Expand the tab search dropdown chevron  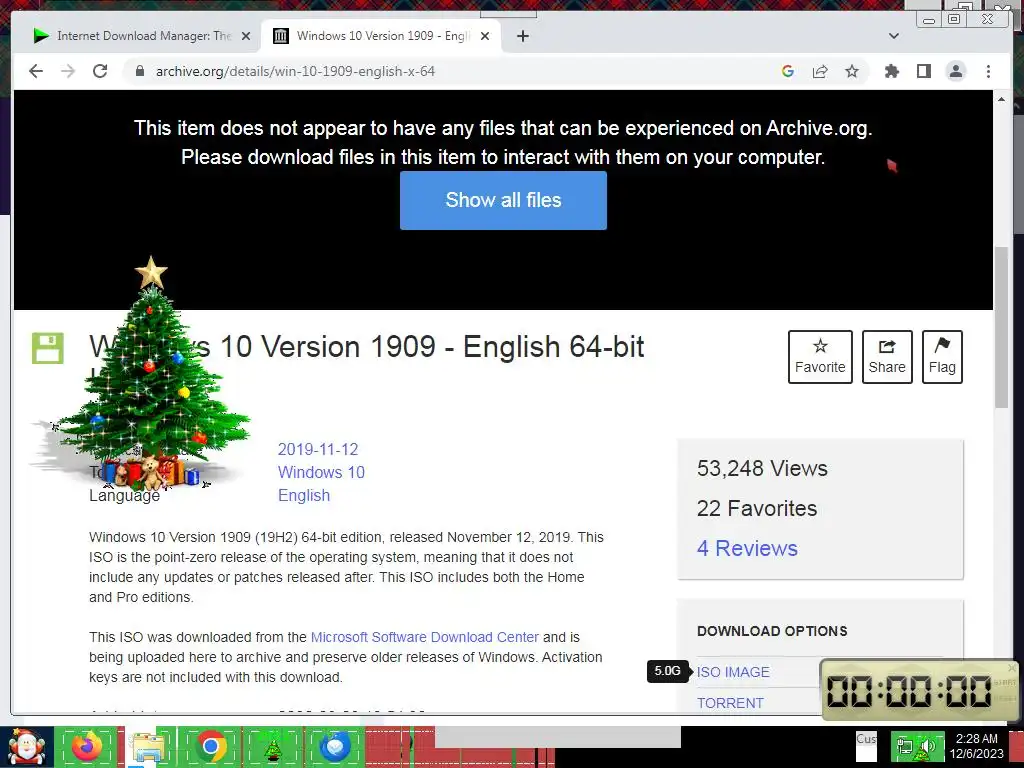[893, 36]
